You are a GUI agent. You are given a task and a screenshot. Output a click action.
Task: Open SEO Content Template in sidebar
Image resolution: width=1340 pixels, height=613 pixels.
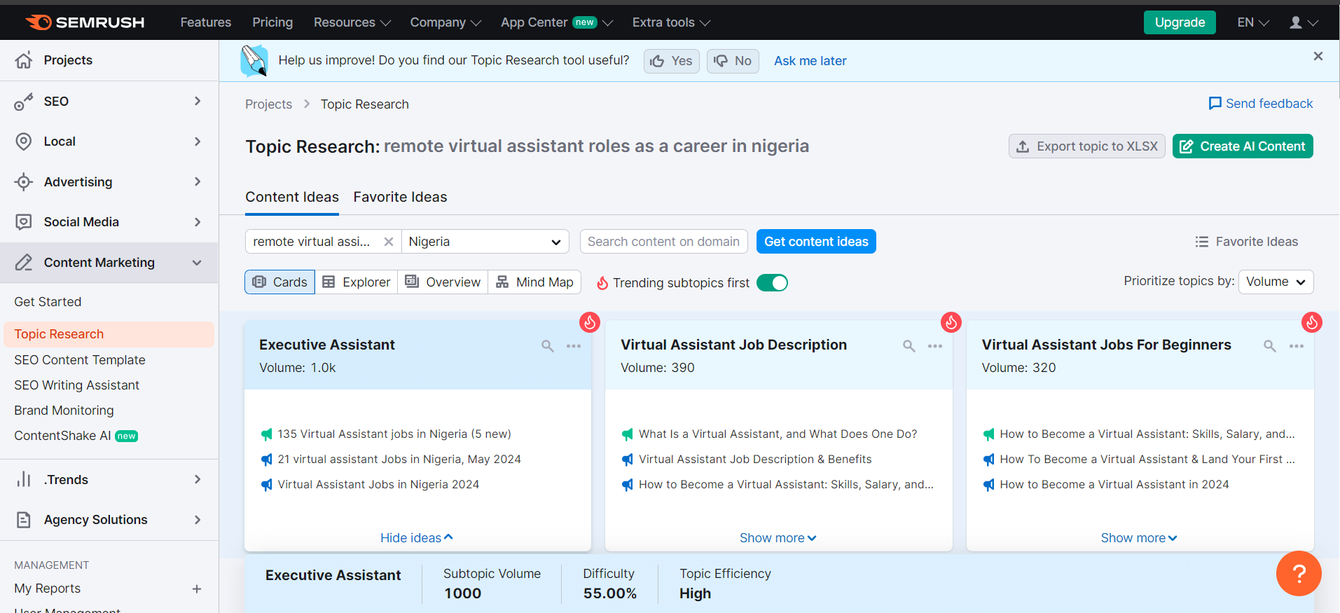(80, 360)
